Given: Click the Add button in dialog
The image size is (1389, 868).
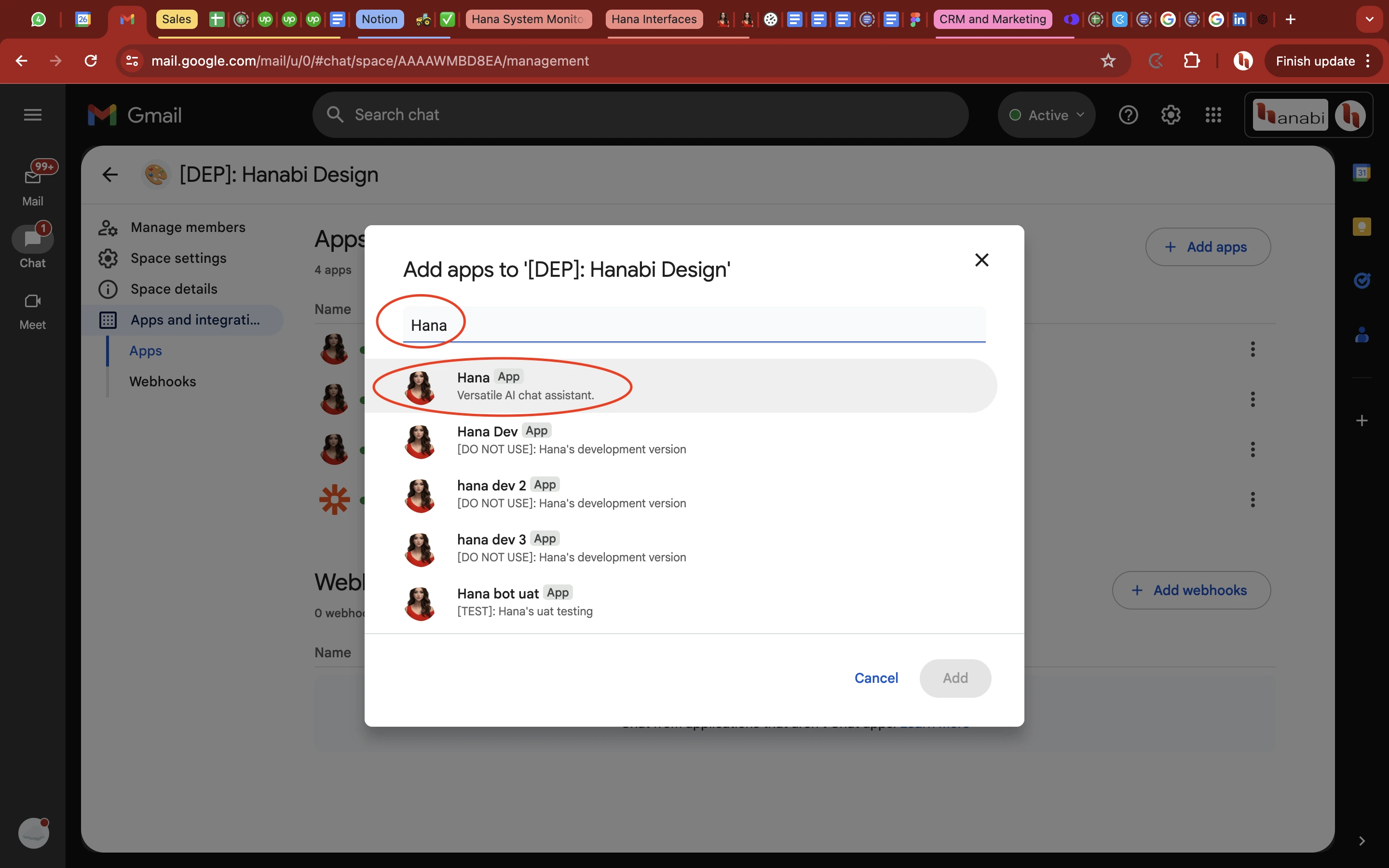Looking at the screenshot, I should [x=955, y=678].
